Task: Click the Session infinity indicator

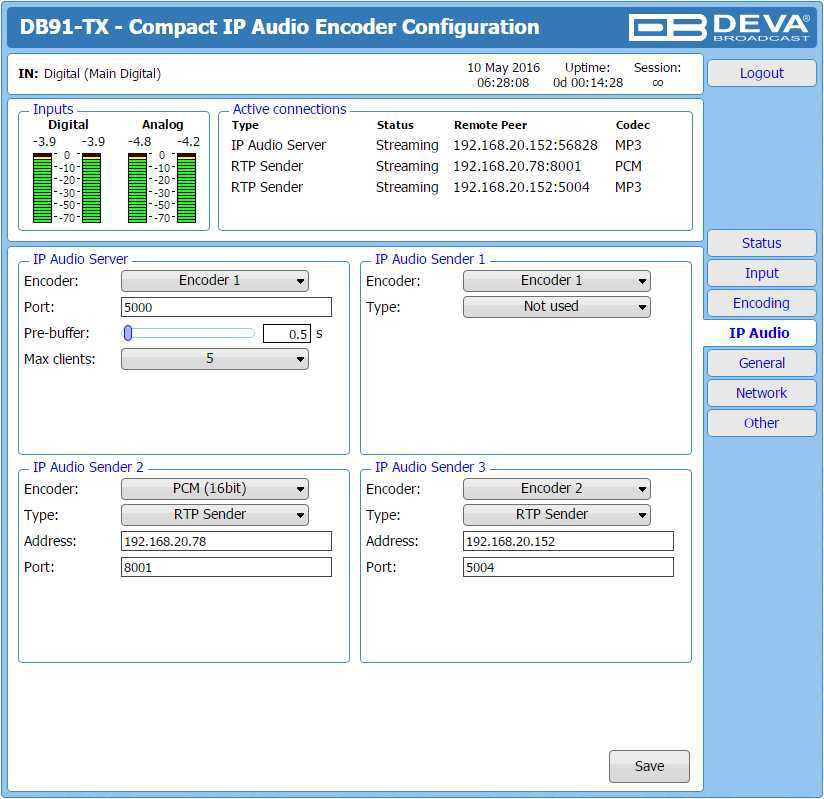Action: point(657,83)
